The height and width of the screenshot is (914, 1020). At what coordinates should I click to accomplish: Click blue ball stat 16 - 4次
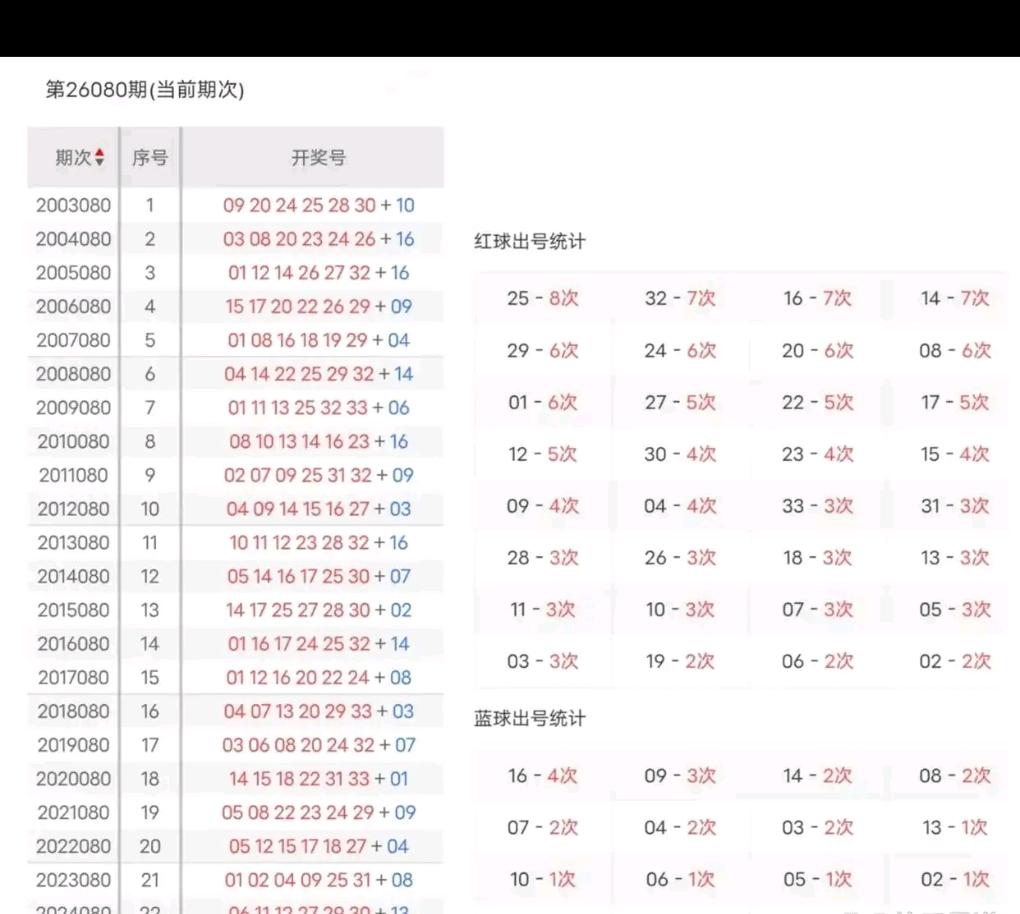pyautogui.click(x=543, y=776)
